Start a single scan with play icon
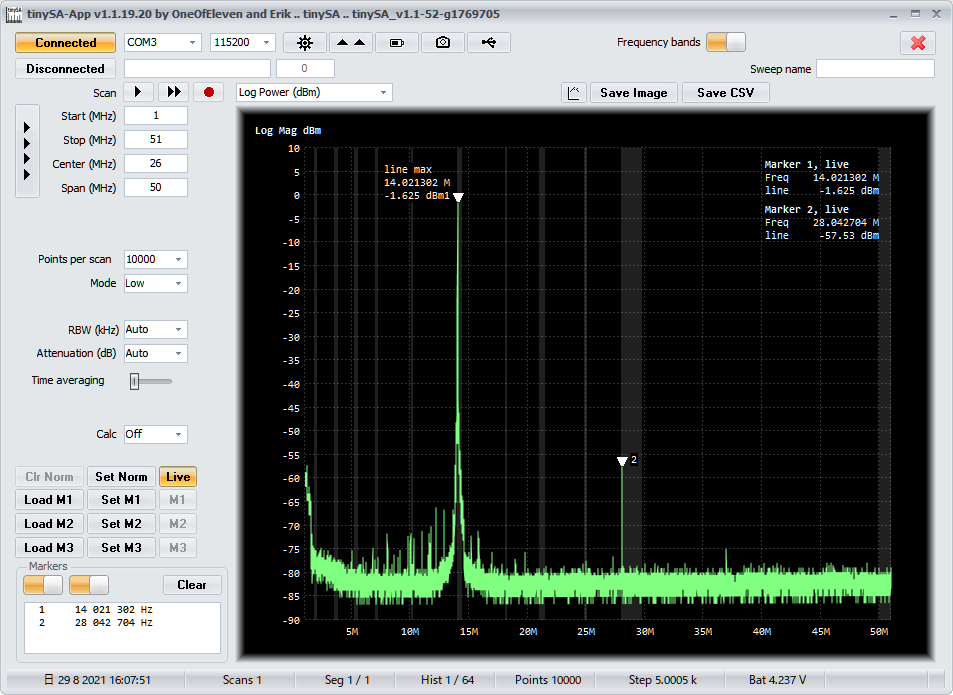This screenshot has height=695, width=953. pos(138,92)
